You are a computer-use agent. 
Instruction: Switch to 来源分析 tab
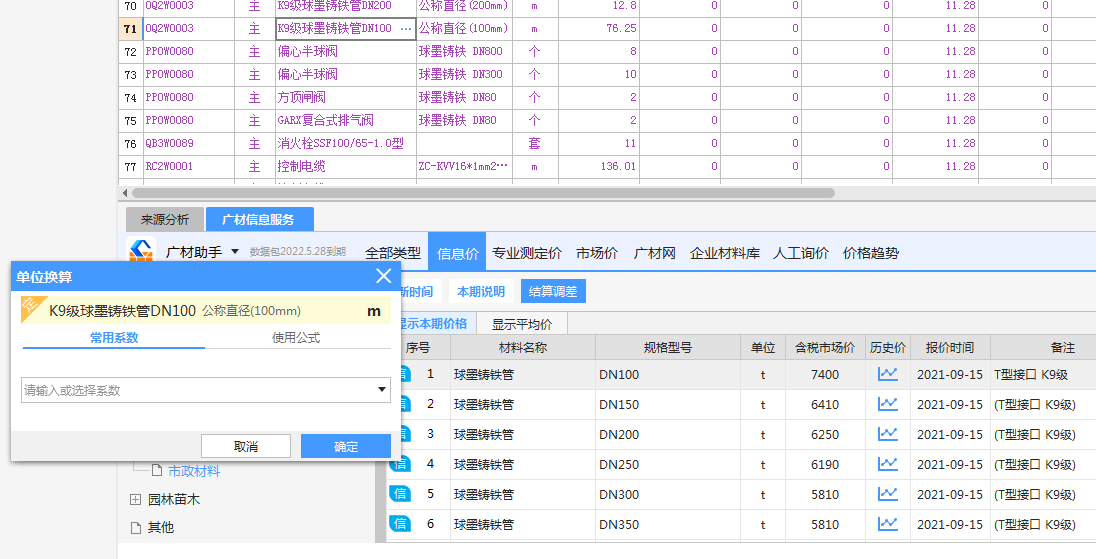(165, 219)
